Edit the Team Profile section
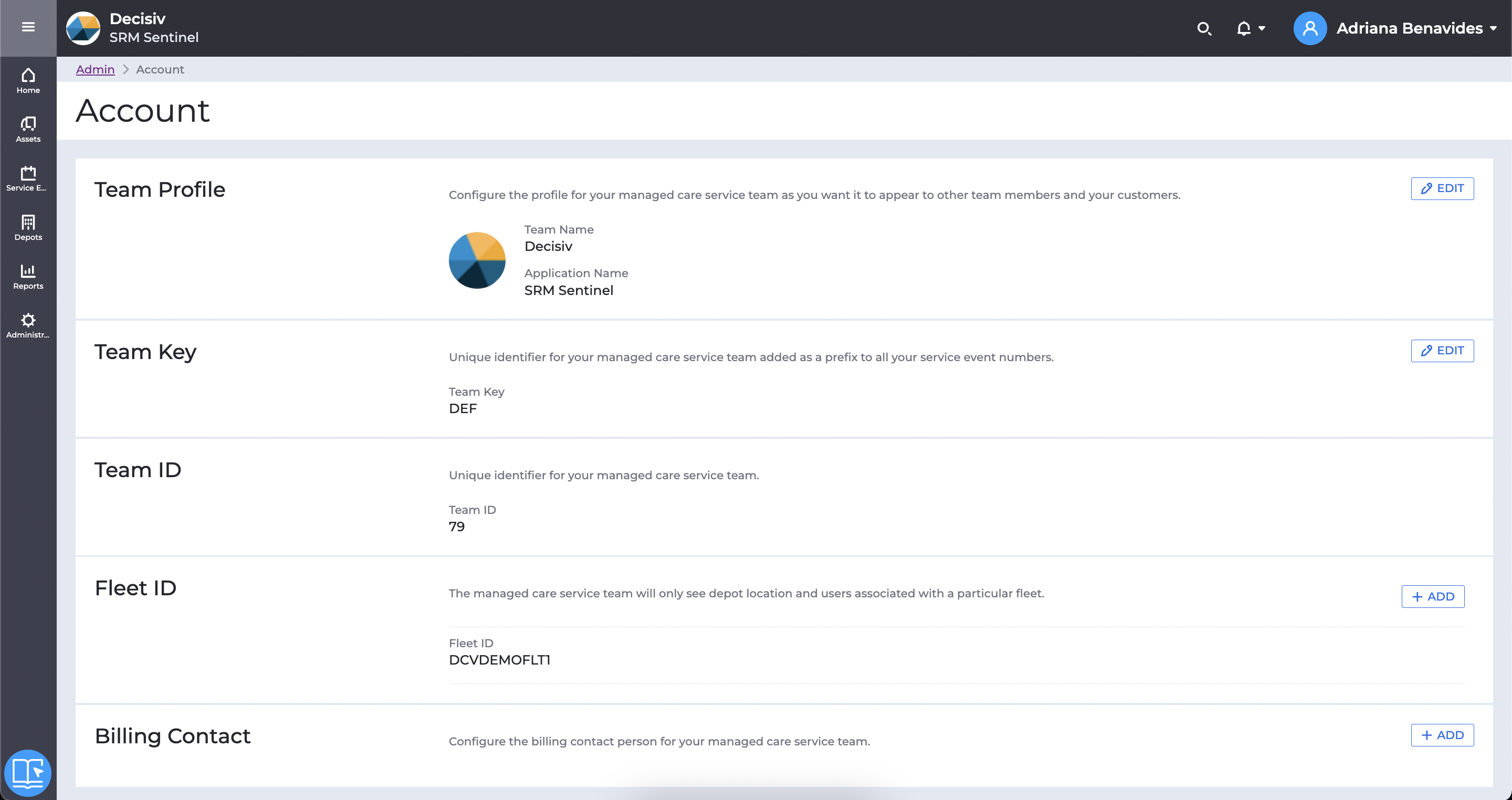Viewport: 1512px width, 800px height. click(x=1442, y=188)
